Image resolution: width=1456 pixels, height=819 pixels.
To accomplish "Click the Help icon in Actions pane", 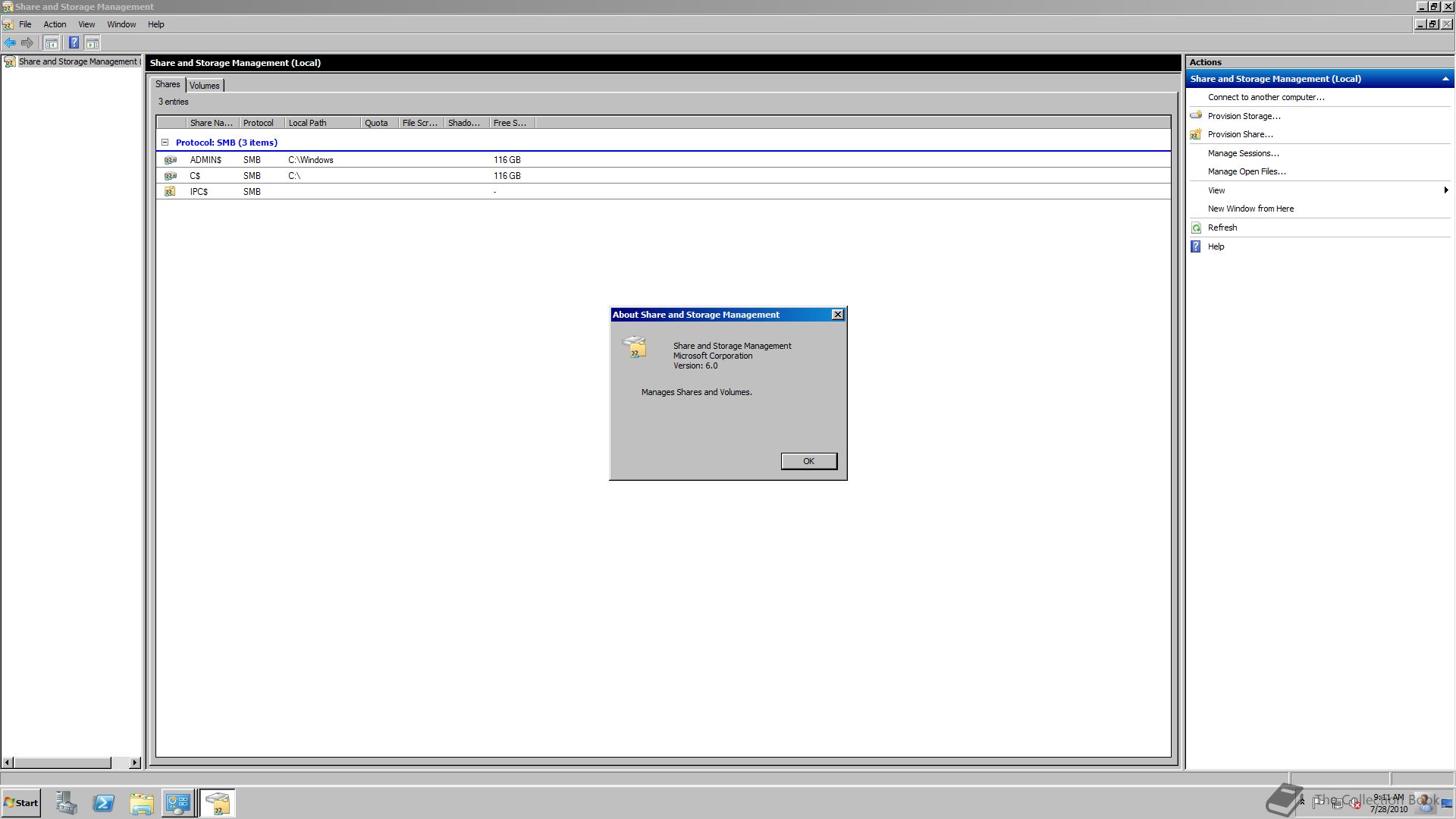I will coord(1196,246).
